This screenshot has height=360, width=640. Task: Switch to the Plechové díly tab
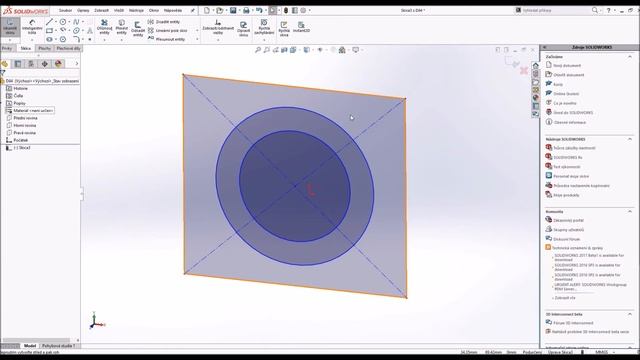click(x=68, y=49)
